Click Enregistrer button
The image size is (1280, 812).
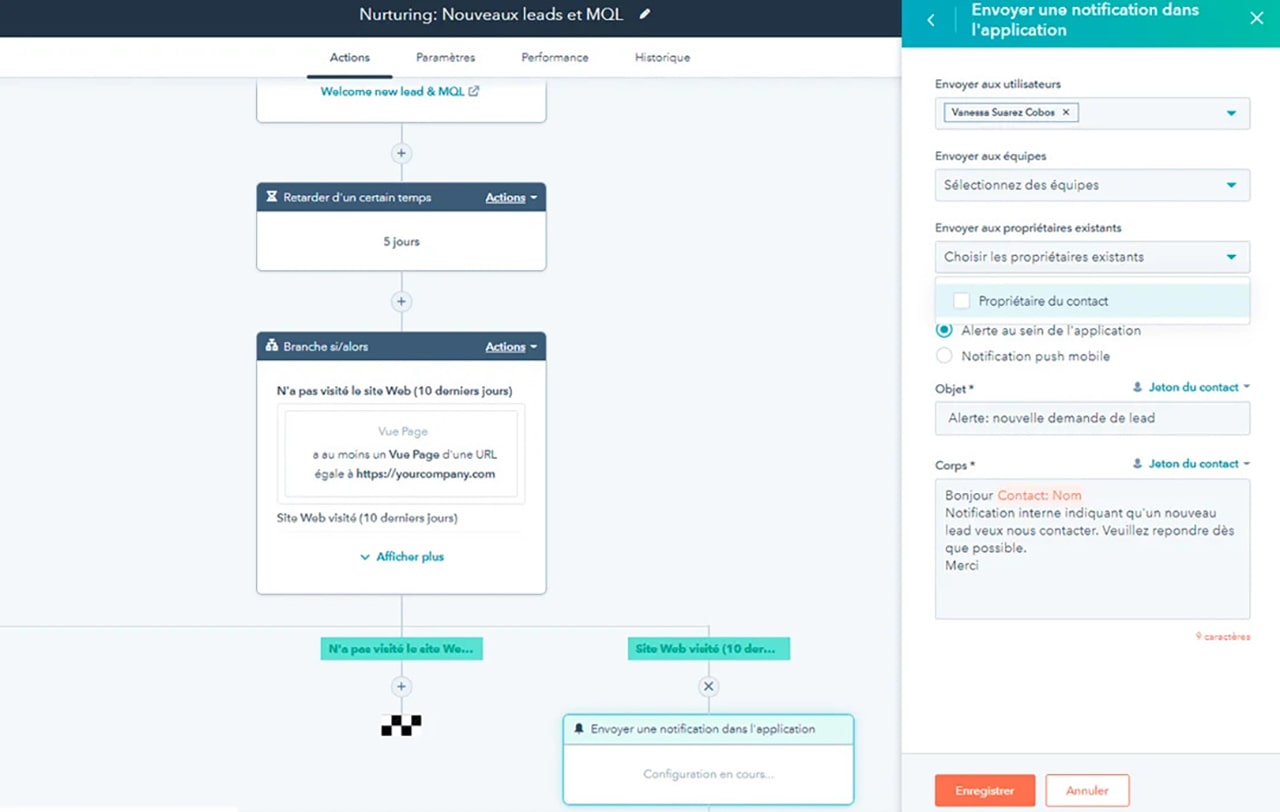coord(985,790)
